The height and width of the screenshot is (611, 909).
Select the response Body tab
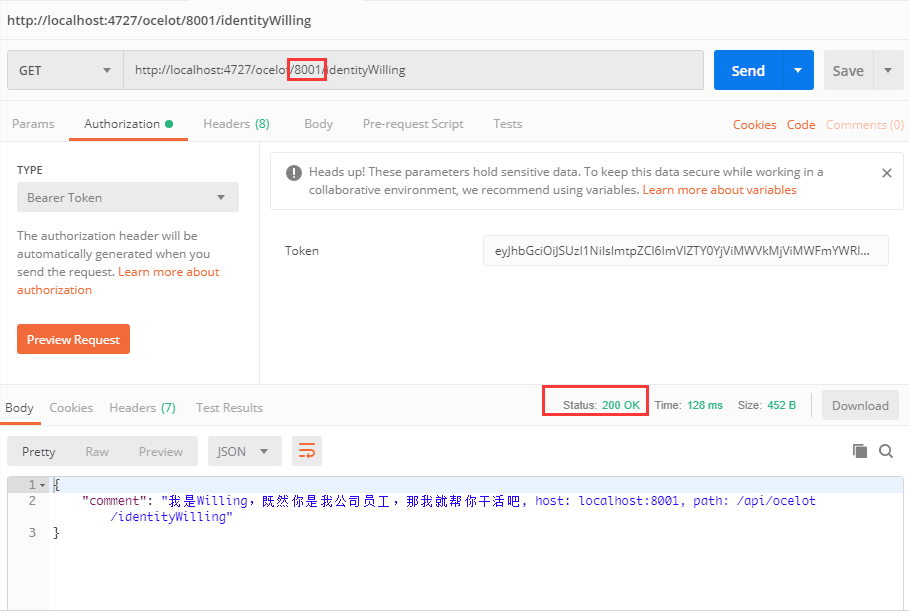coord(19,408)
